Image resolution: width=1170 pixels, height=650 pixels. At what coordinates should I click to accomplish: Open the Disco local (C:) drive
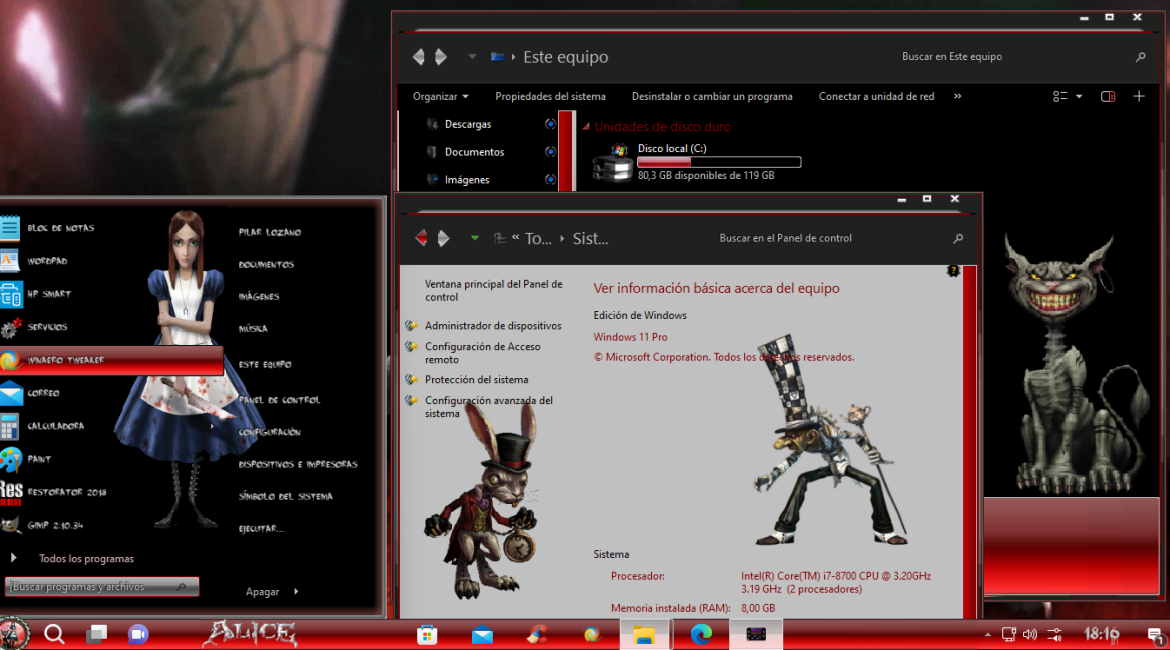(671, 149)
